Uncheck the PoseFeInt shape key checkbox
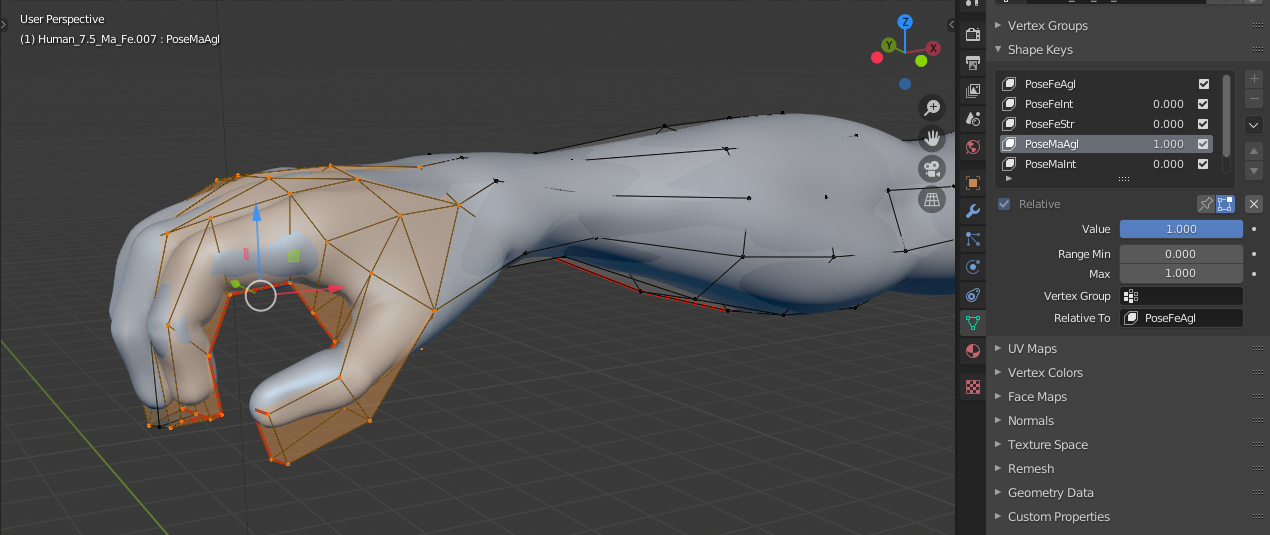This screenshot has height=535, width=1270. pyautogui.click(x=1204, y=104)
